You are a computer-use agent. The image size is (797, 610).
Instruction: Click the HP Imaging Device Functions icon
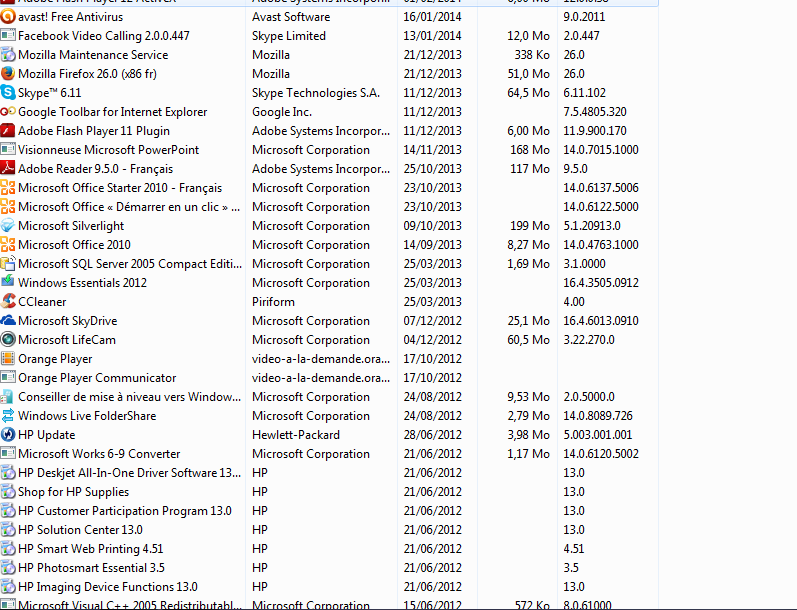click(x=8, y=586)
